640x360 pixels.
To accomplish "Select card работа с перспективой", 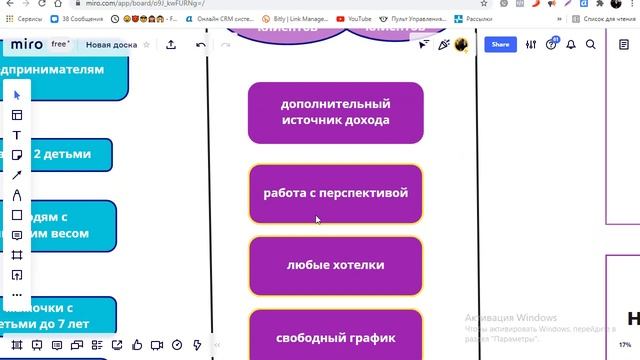I will click(x=336, y=194).
